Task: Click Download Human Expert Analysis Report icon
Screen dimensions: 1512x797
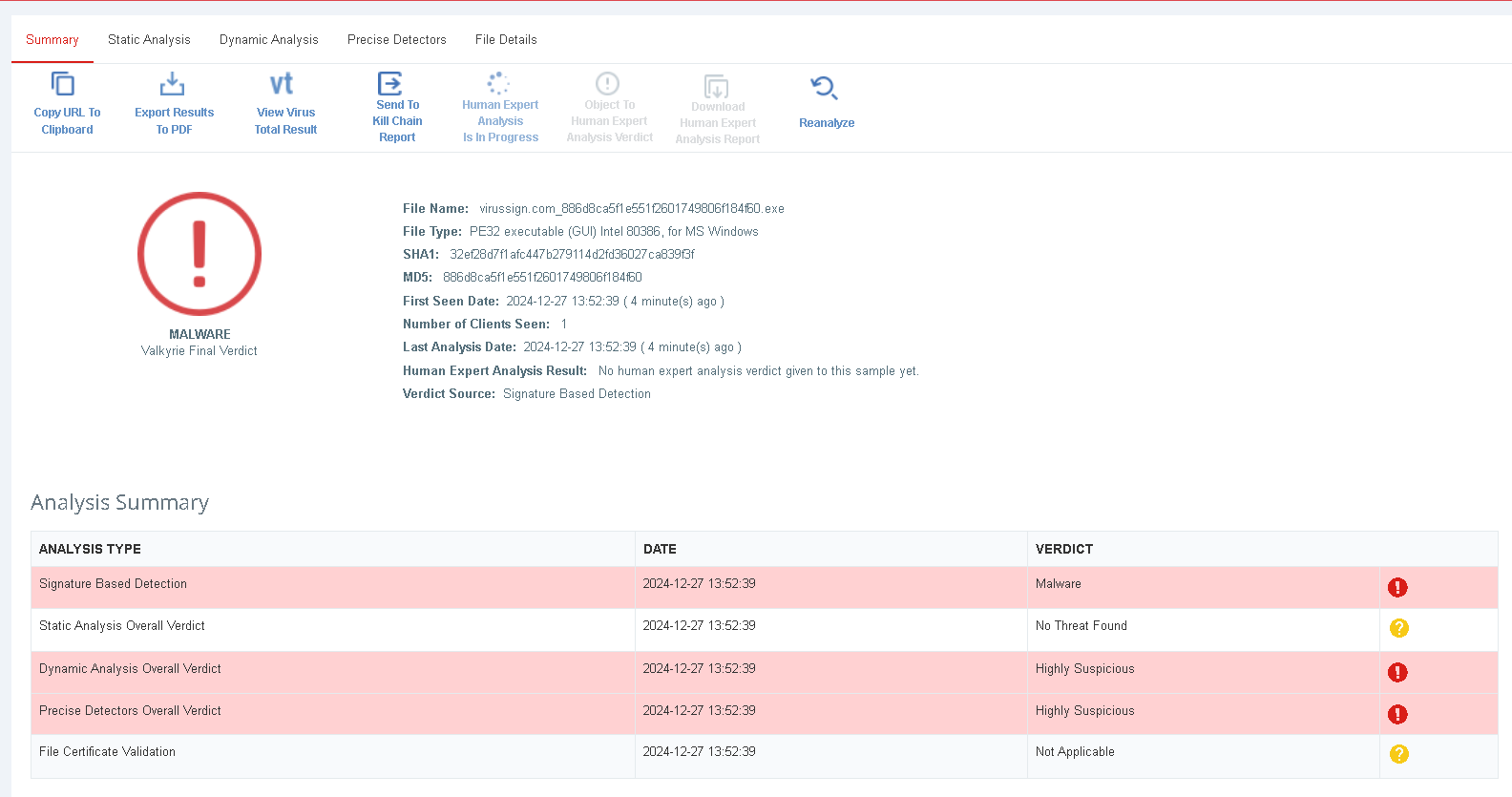Action: tap(716, 87)
